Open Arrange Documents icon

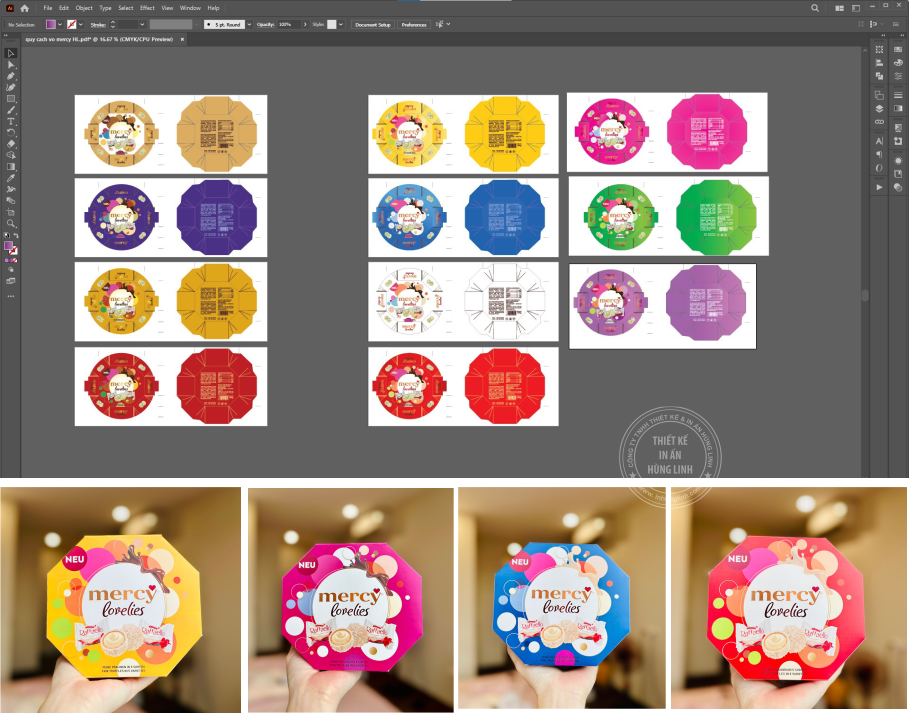839,8
